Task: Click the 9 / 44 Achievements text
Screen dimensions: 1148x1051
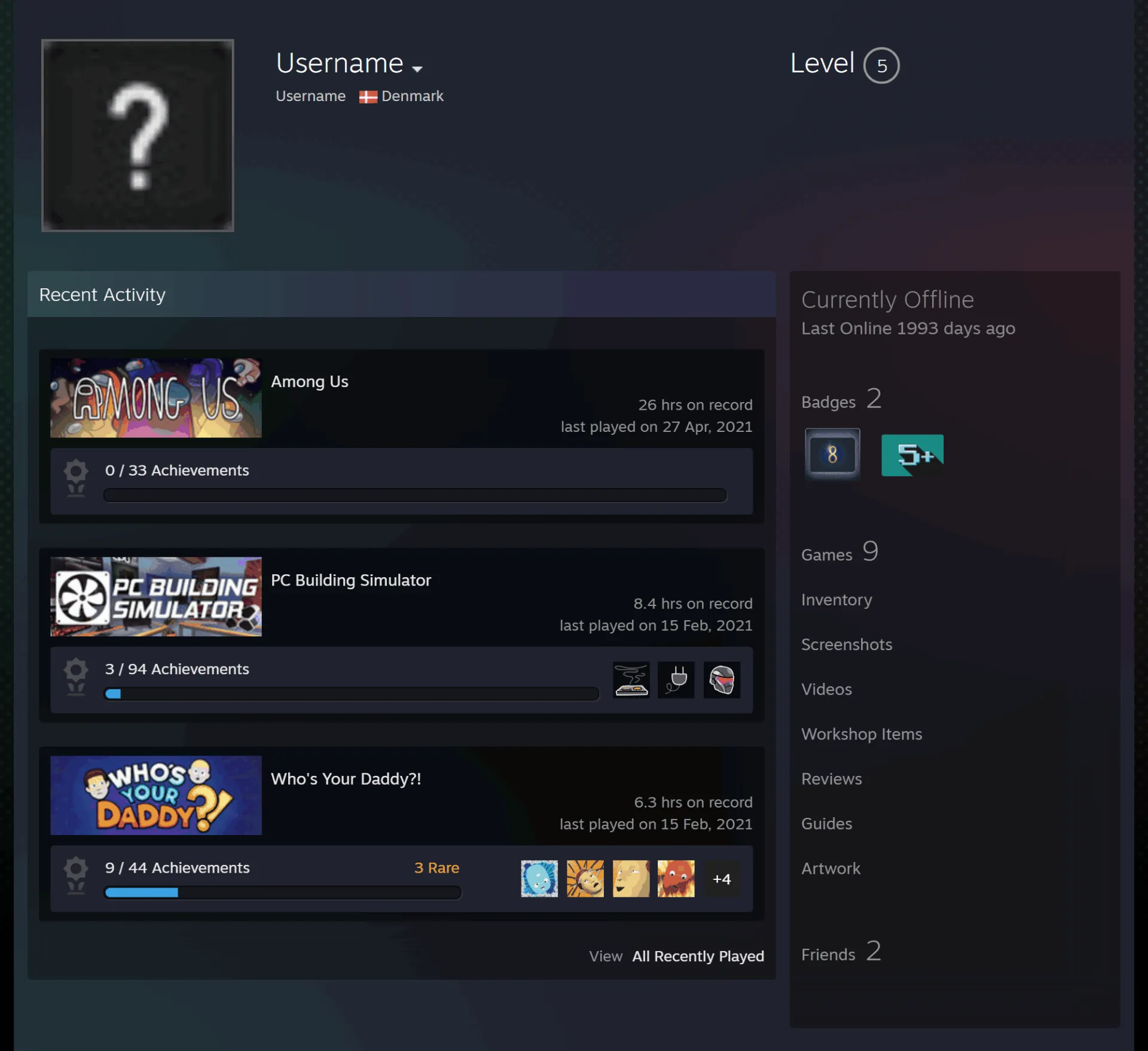Action: 178,868
